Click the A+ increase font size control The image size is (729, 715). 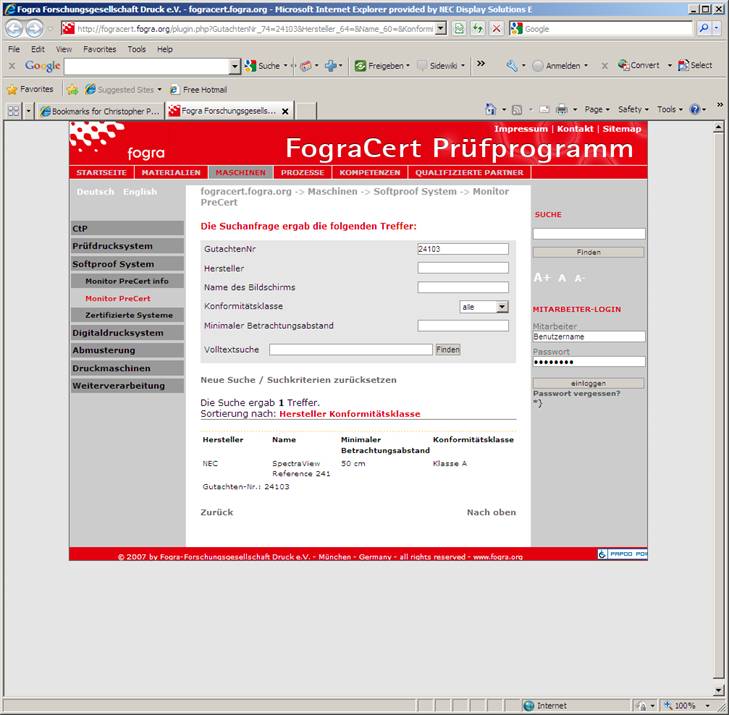tap(542, 278)
